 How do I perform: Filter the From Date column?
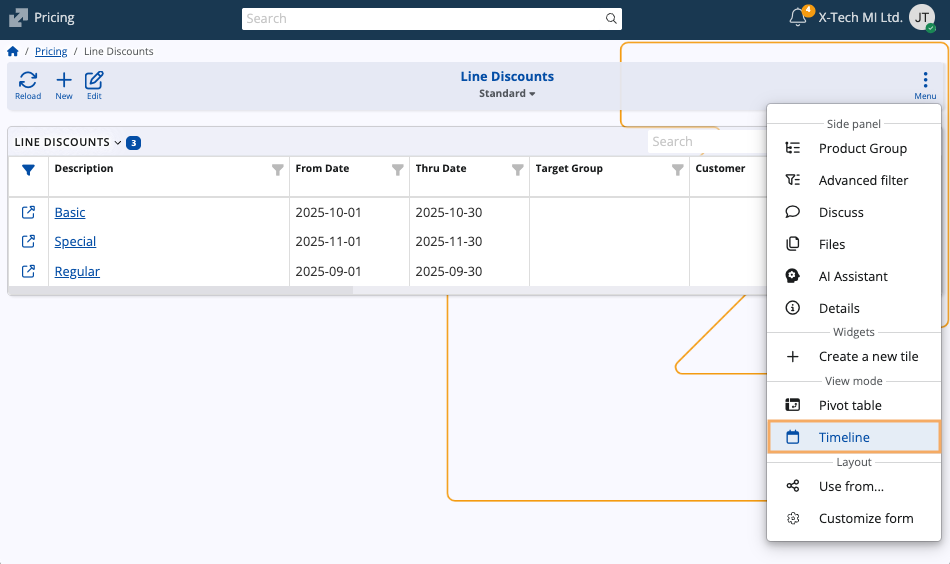[398, 170]
